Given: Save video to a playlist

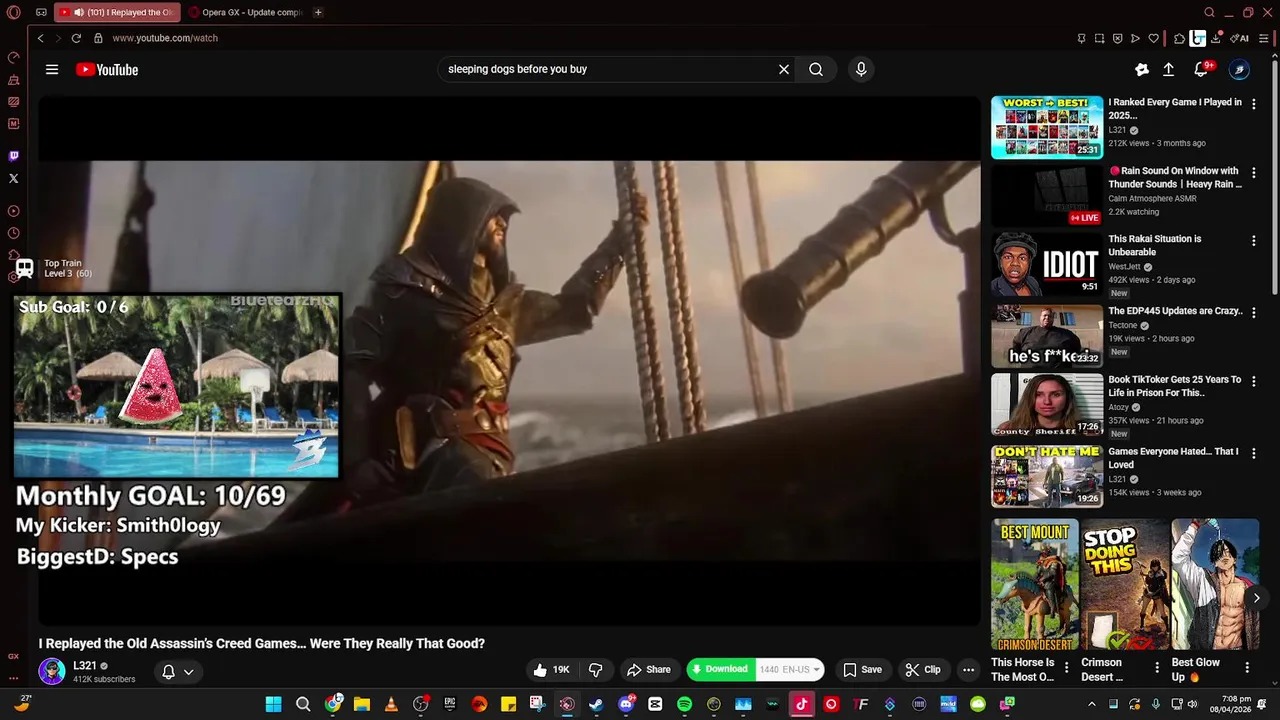Looking at the screenshot, I should pos(862,670).
